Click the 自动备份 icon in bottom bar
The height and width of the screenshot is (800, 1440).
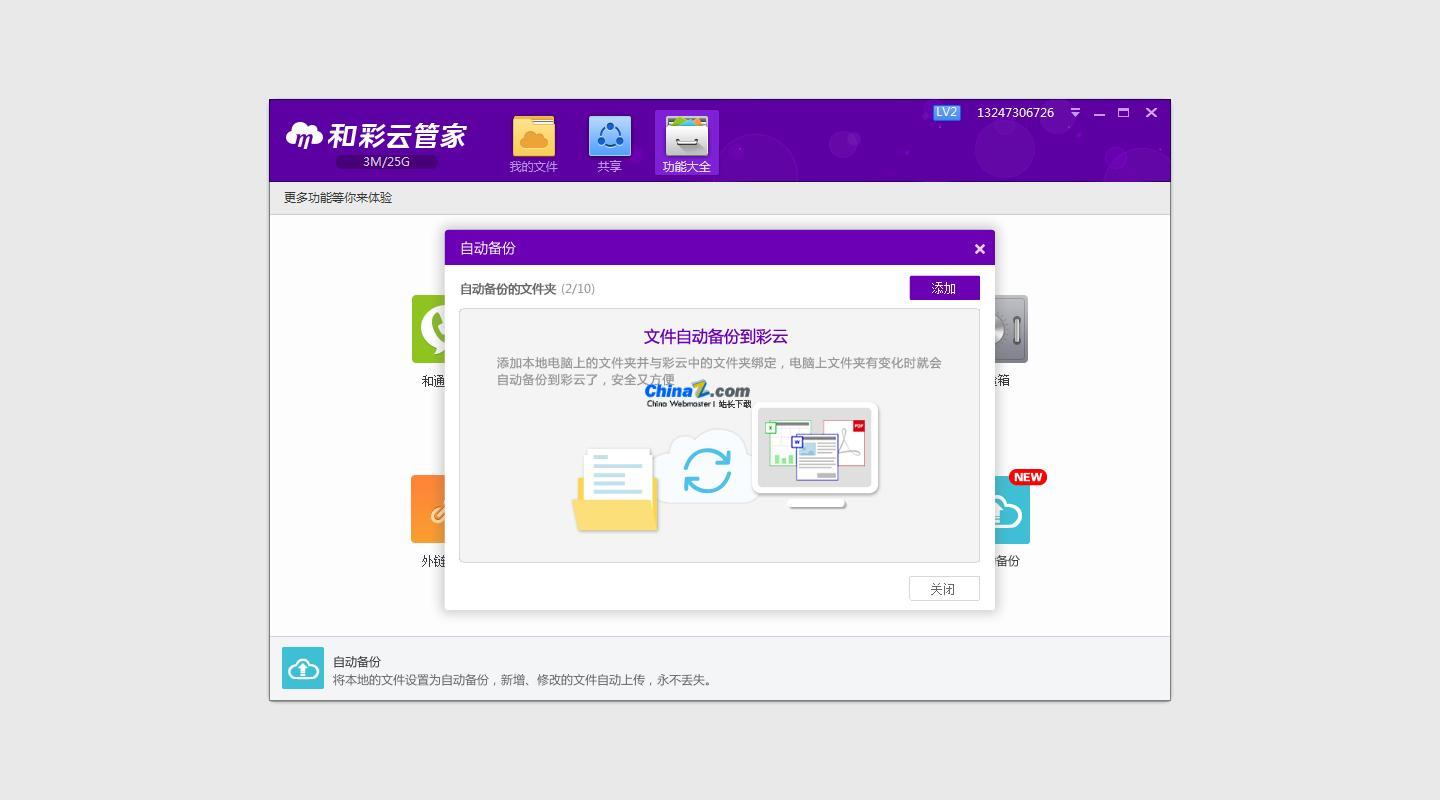(303, 668)
